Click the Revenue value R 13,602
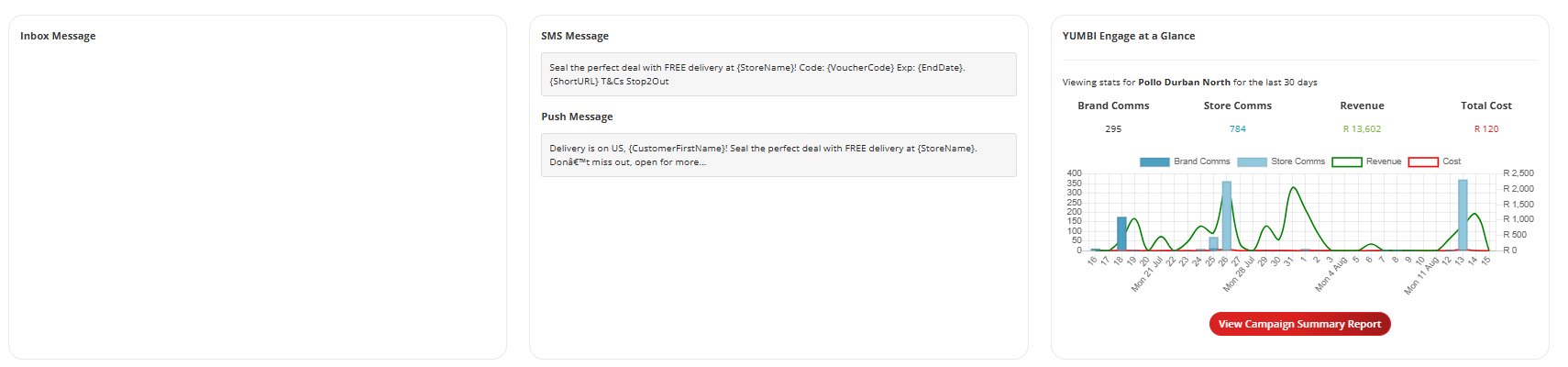This screenshot has width=1568, height=367. point(1362,129)
